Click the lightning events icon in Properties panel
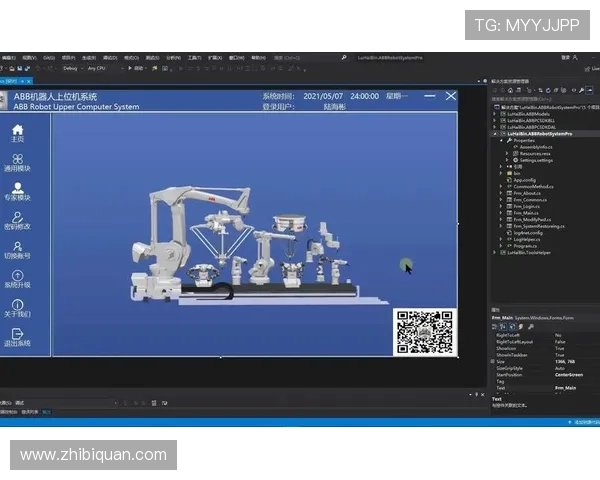 pos(521,327)
